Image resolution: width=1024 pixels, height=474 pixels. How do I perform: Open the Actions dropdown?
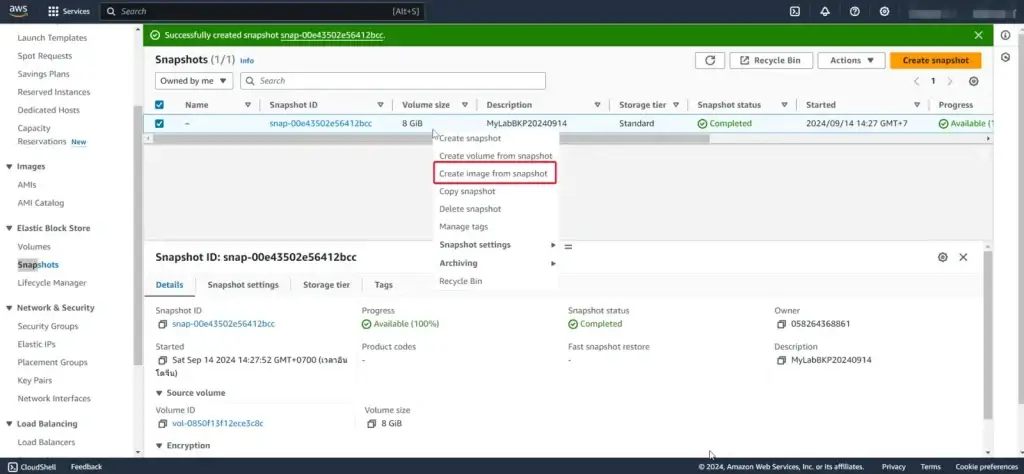point(852,60)
